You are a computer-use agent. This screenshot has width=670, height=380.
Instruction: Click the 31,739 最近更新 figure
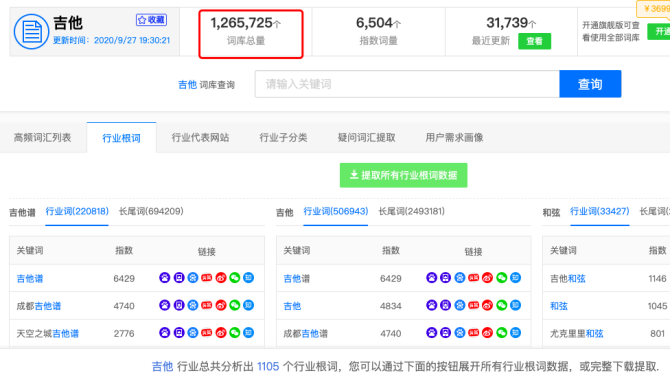click(x=511, y=23)
